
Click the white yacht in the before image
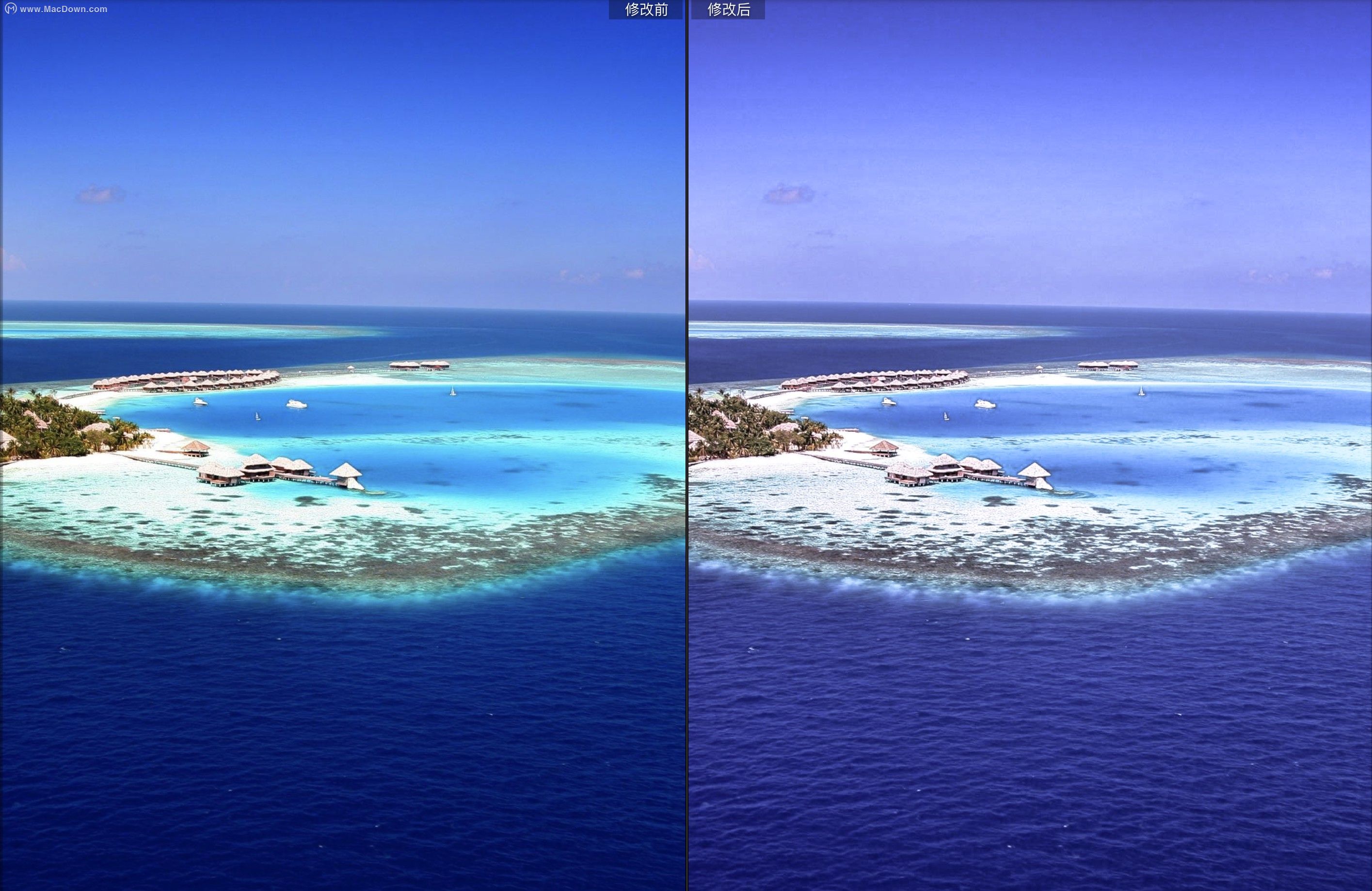coord(296,404)
